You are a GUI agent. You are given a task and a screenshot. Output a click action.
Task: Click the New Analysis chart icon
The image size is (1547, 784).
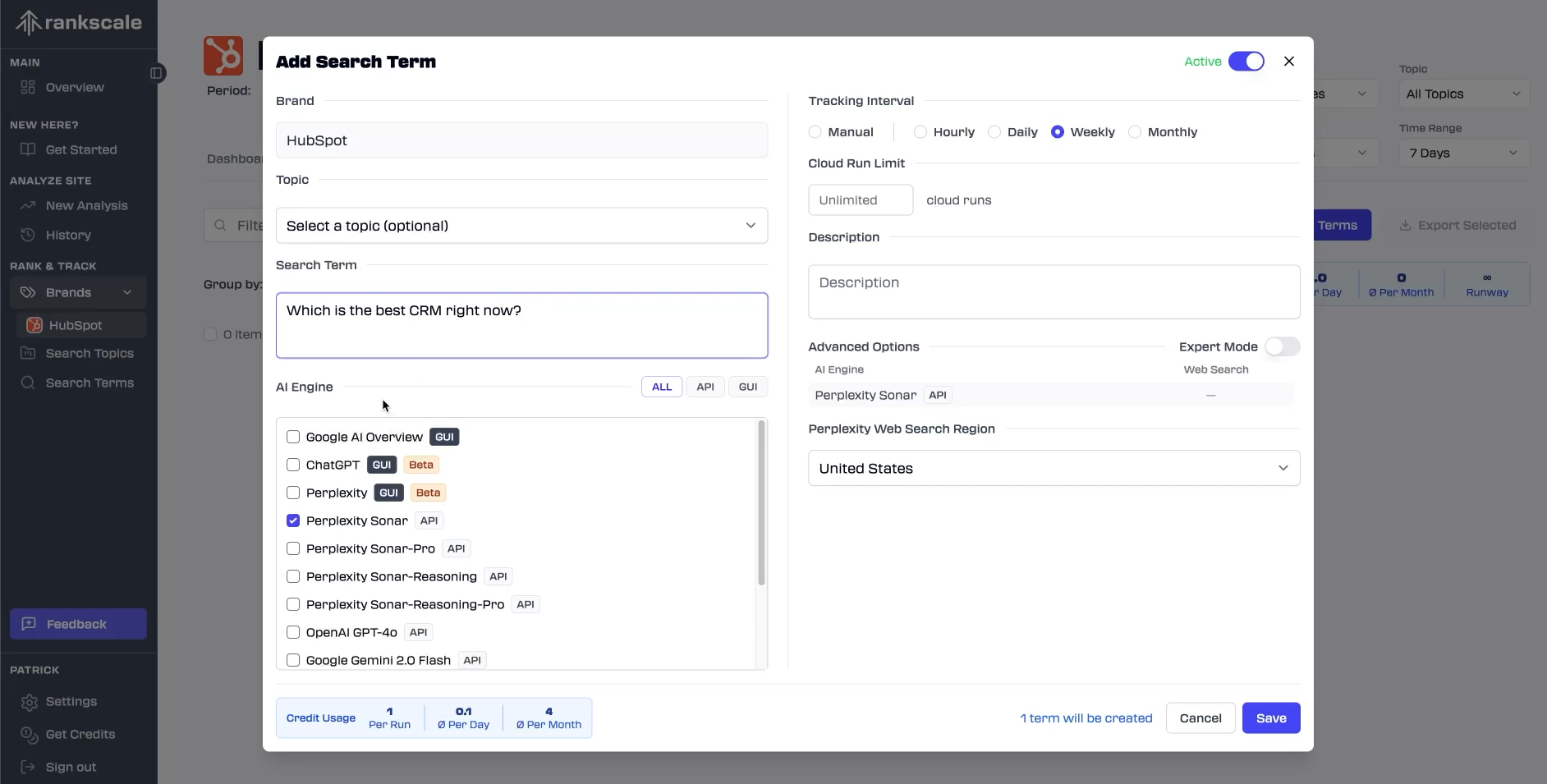coord(28,205)
